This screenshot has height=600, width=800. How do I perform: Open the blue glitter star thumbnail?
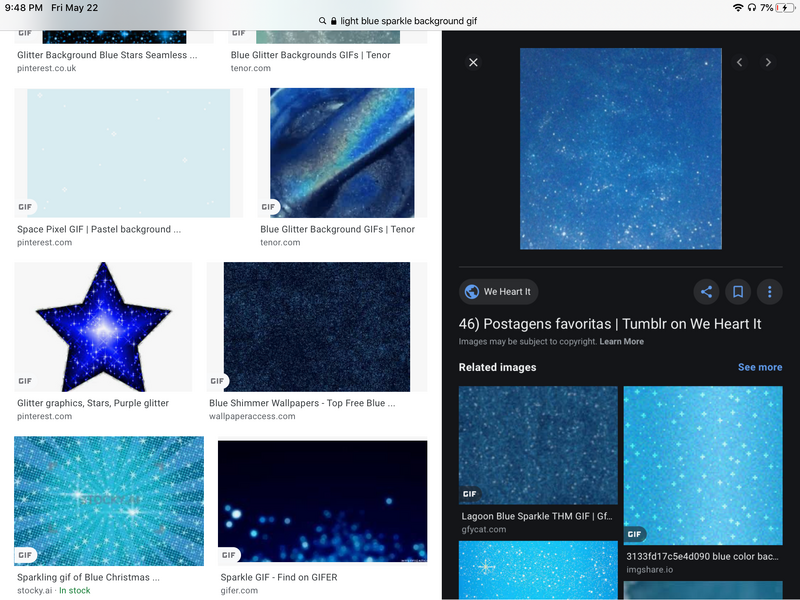pos(103,327)
